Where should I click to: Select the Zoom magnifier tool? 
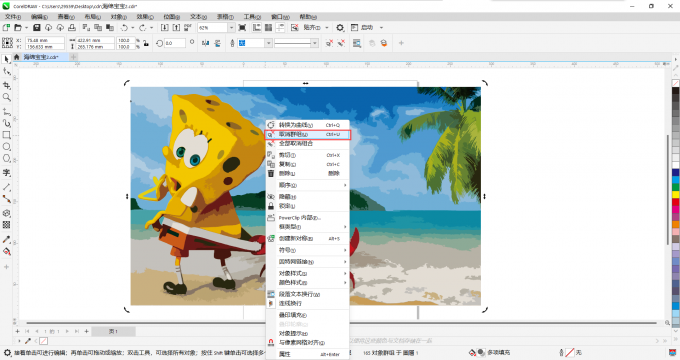pyautogui.click(x=7, y=97)
